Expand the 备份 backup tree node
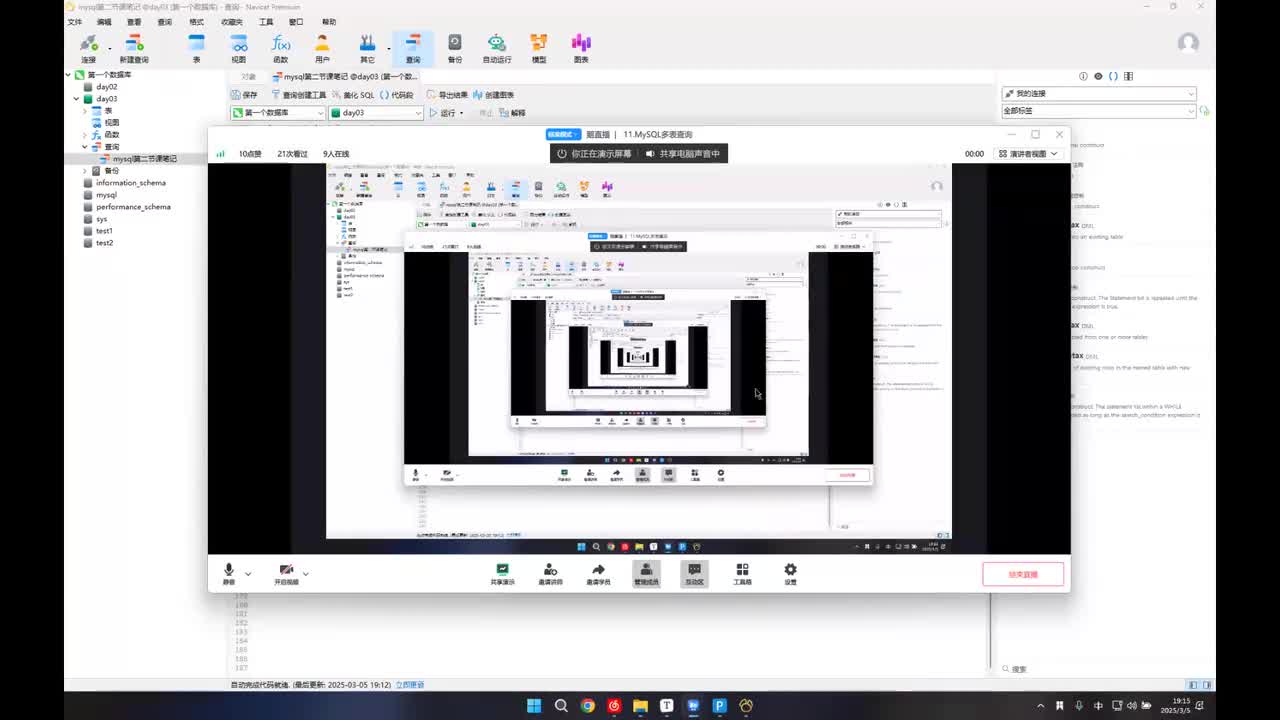 pos(85,171)
